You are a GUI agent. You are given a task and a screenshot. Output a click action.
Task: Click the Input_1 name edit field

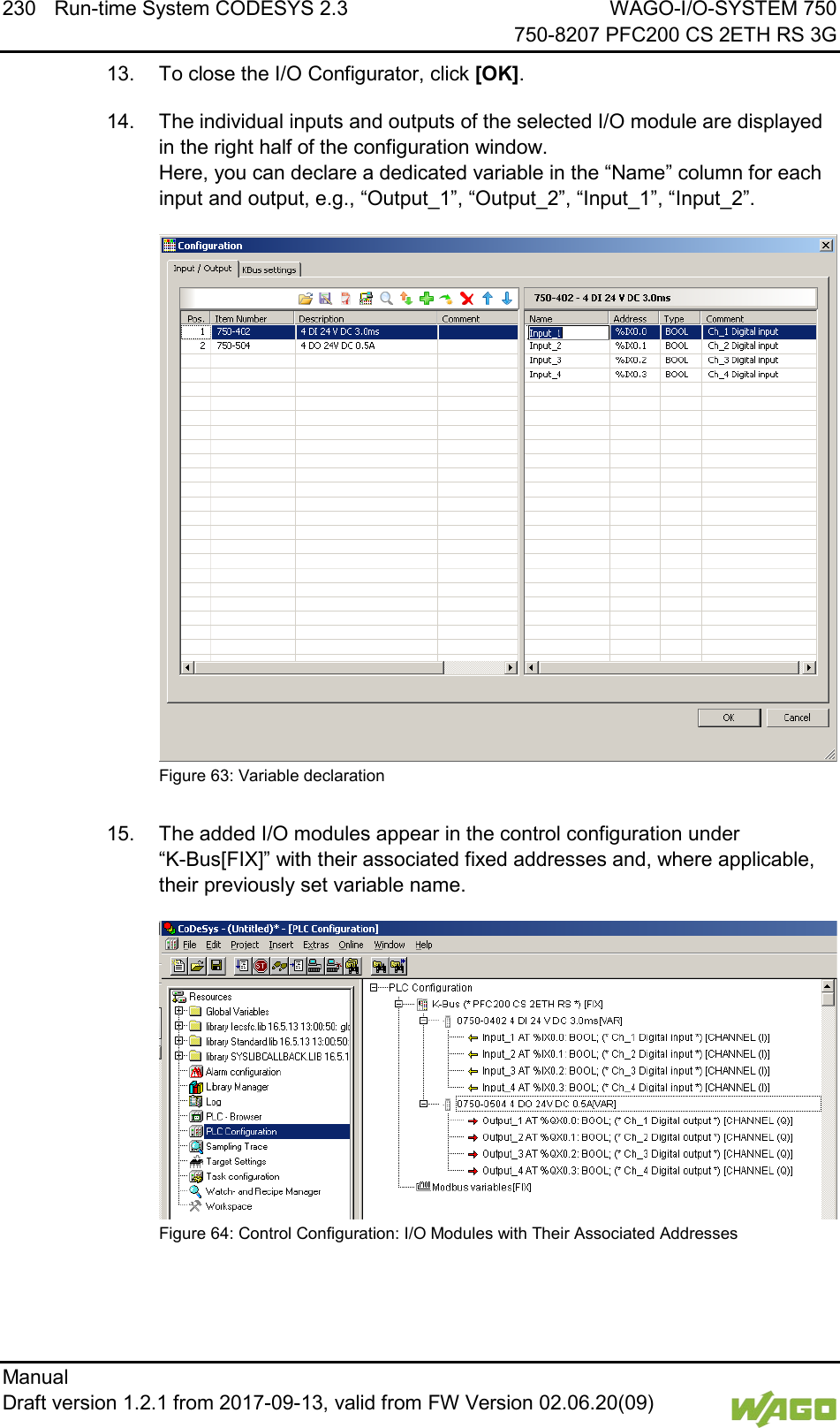568,332
